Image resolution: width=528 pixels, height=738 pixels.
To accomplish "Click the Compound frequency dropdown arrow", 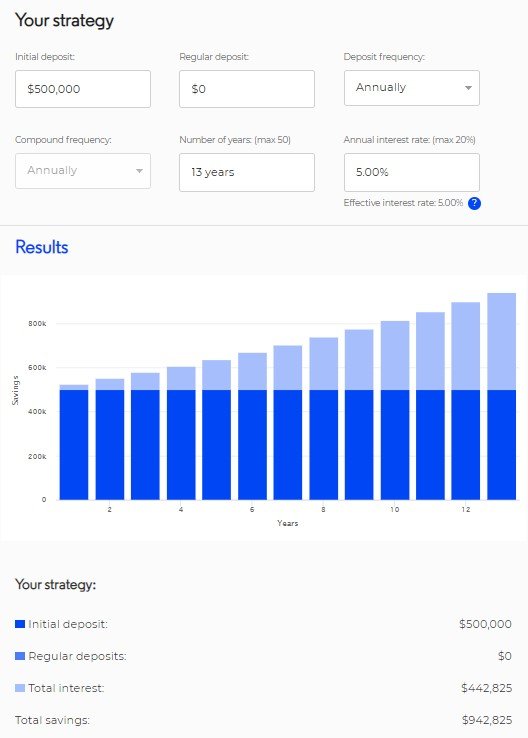I will (x=139, y=171).
